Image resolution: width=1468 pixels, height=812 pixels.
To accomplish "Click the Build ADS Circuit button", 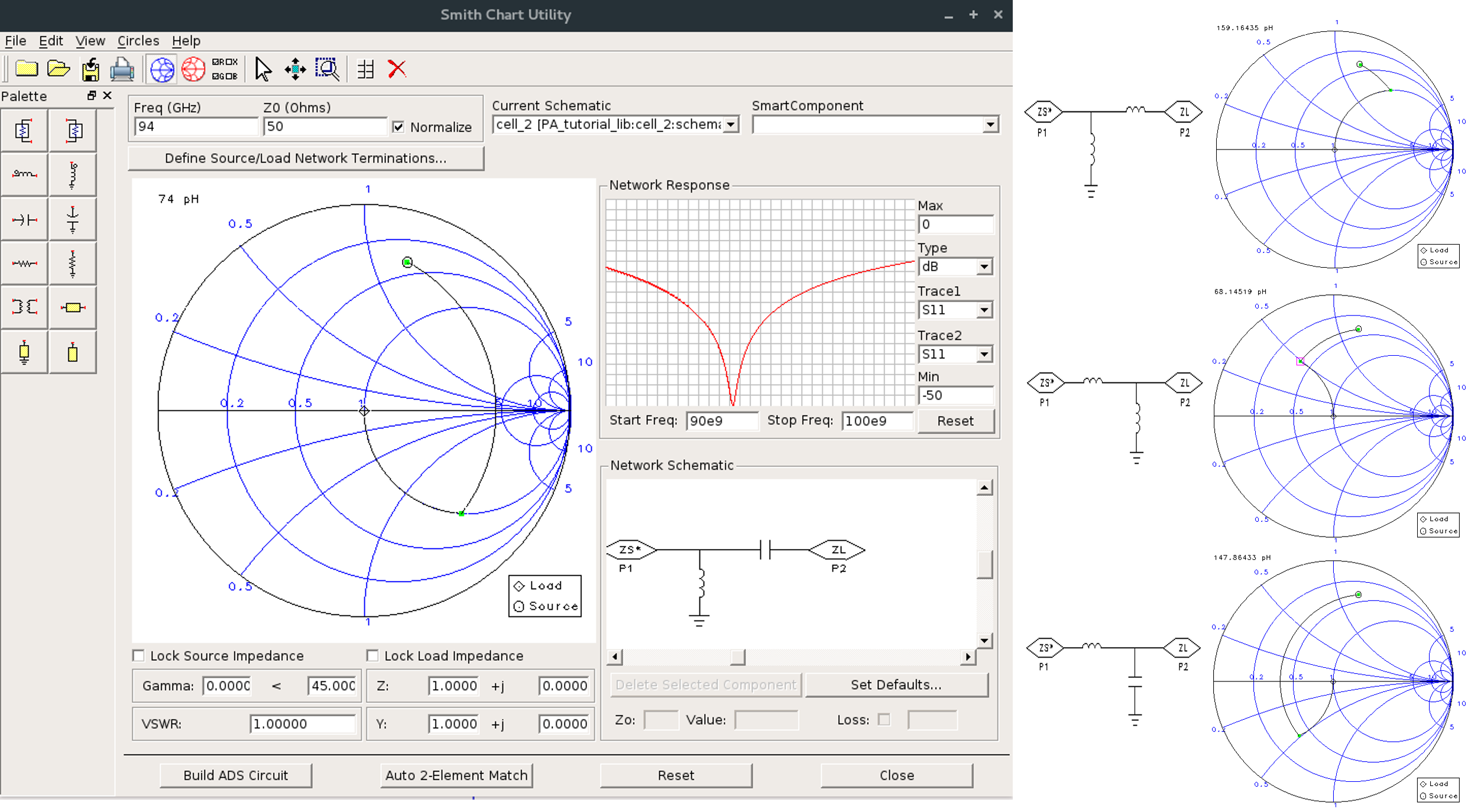I will 235,775.
